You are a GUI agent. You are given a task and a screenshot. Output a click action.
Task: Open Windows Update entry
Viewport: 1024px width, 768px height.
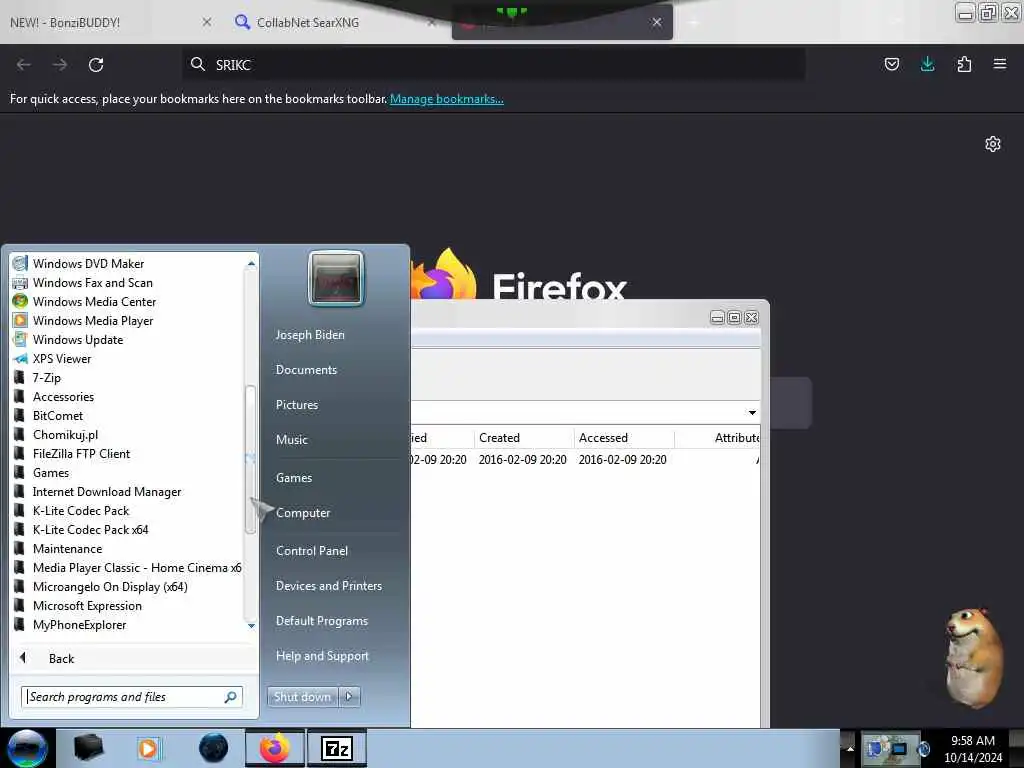[78, 340]
